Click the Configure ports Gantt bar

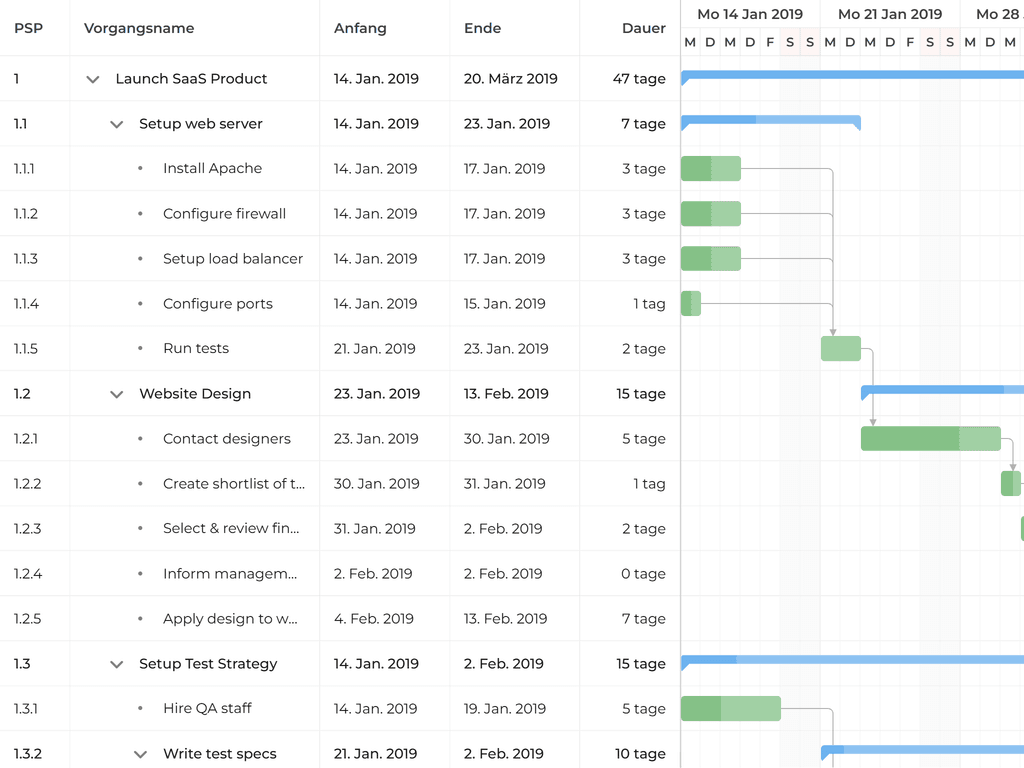(690, 303)
